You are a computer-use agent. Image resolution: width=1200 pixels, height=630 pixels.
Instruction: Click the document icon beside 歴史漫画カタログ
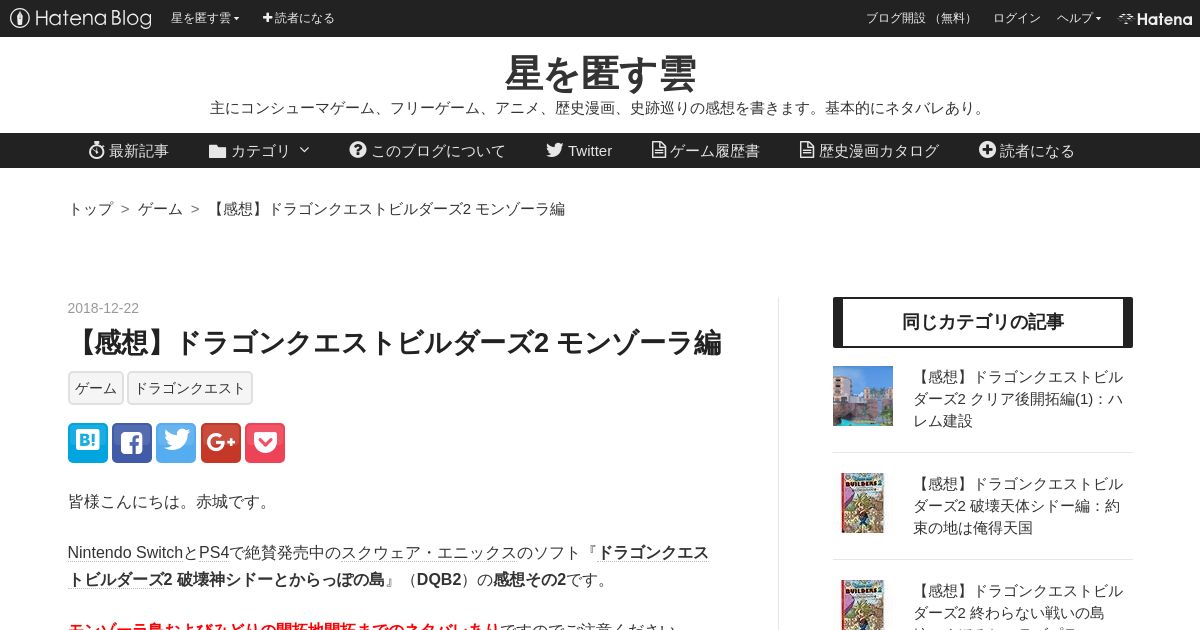(807, 150)
